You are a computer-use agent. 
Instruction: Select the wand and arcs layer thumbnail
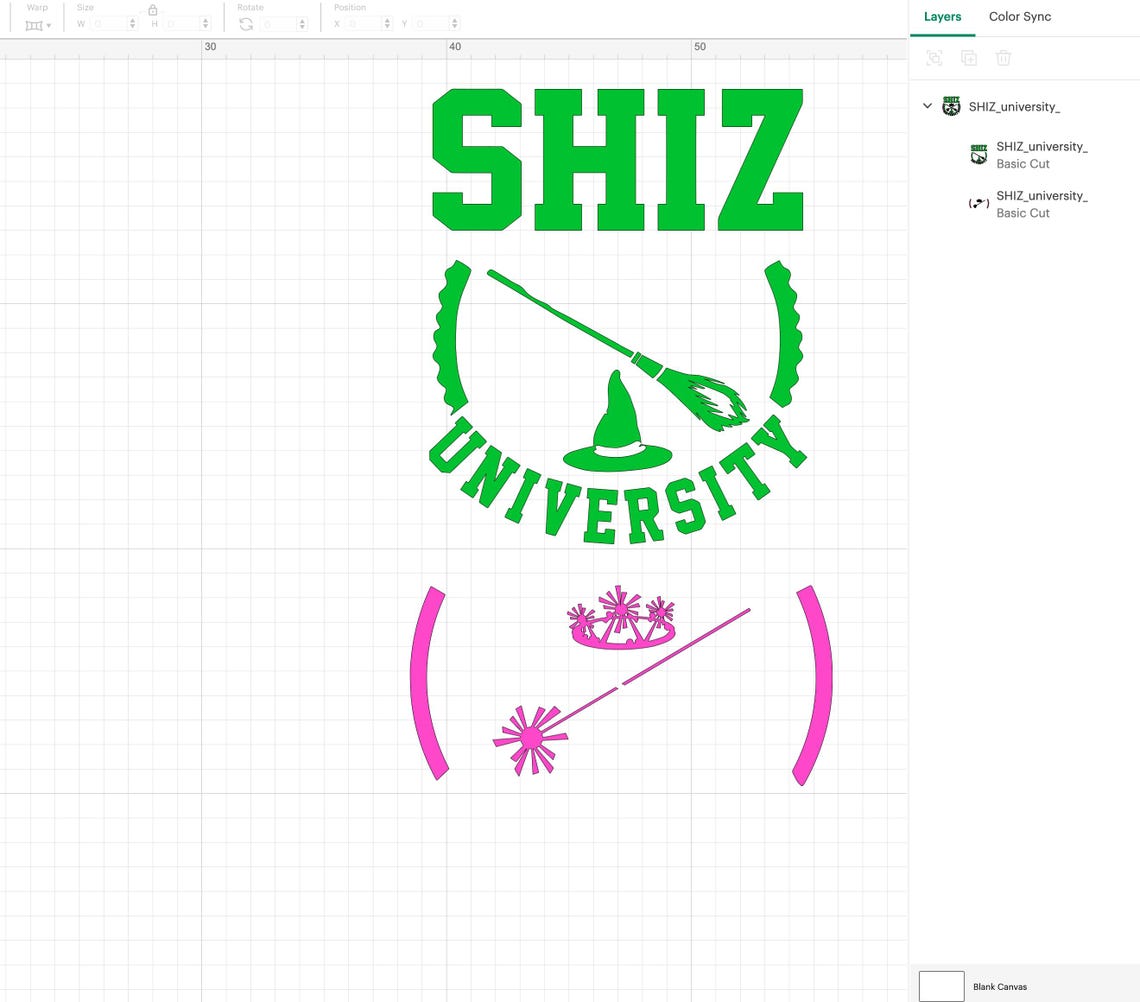coord(979,204)
